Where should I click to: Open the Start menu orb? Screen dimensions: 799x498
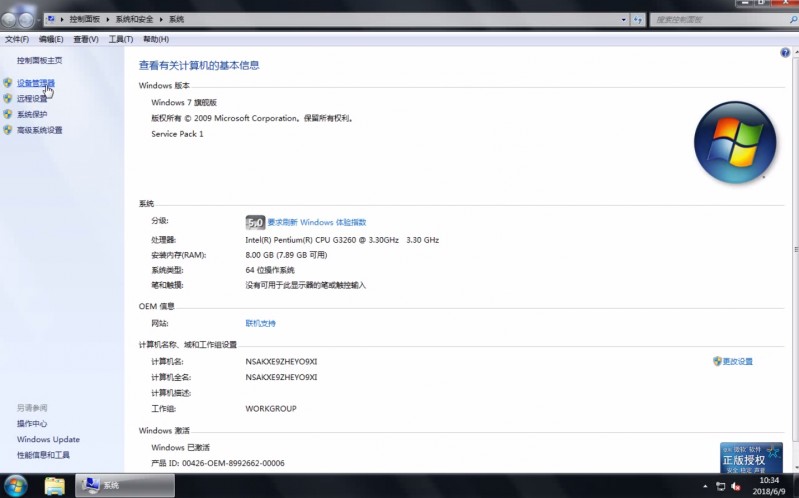[x=15, y=486]
